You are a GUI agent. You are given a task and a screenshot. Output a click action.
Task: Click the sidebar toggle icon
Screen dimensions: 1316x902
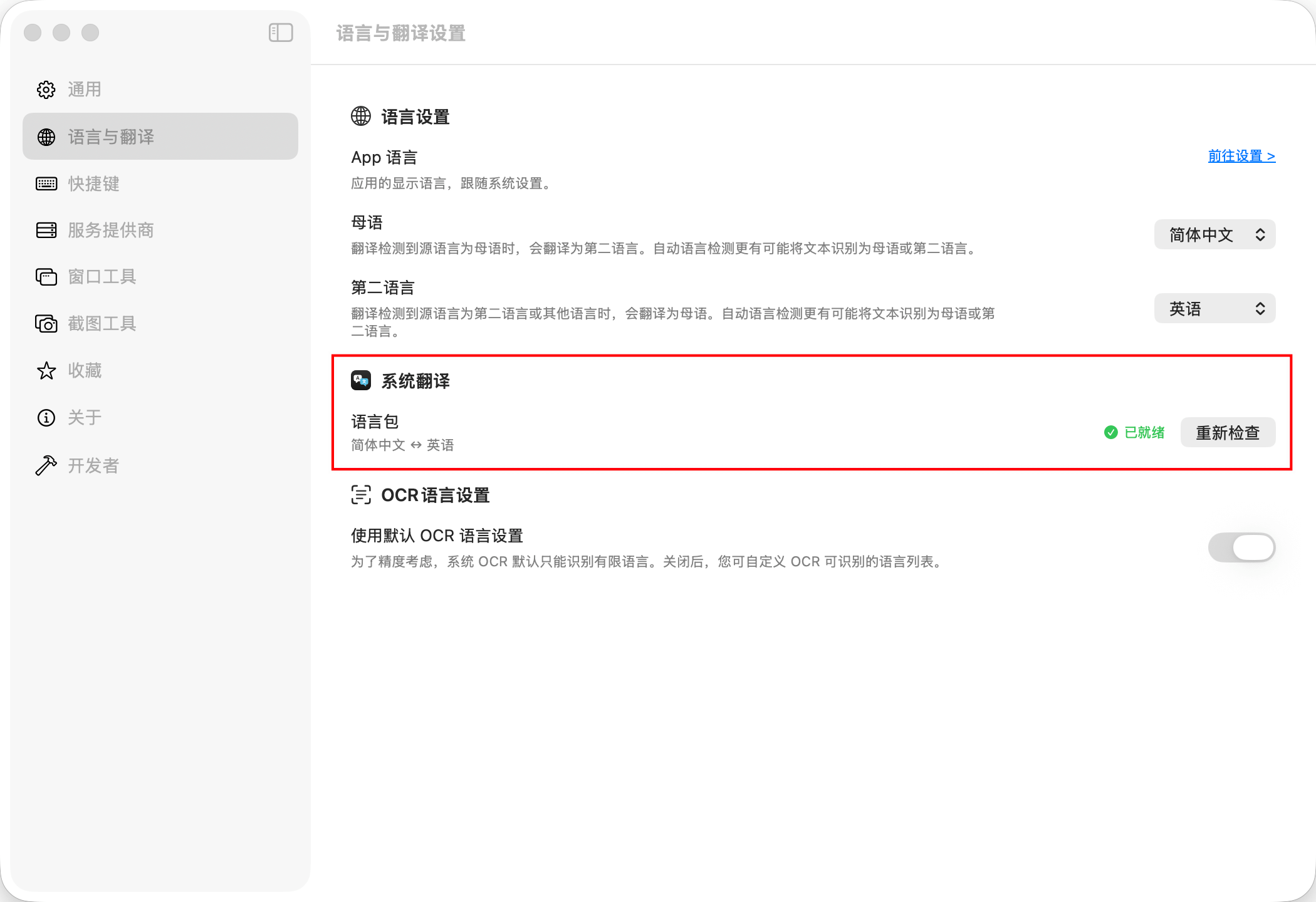281,33
